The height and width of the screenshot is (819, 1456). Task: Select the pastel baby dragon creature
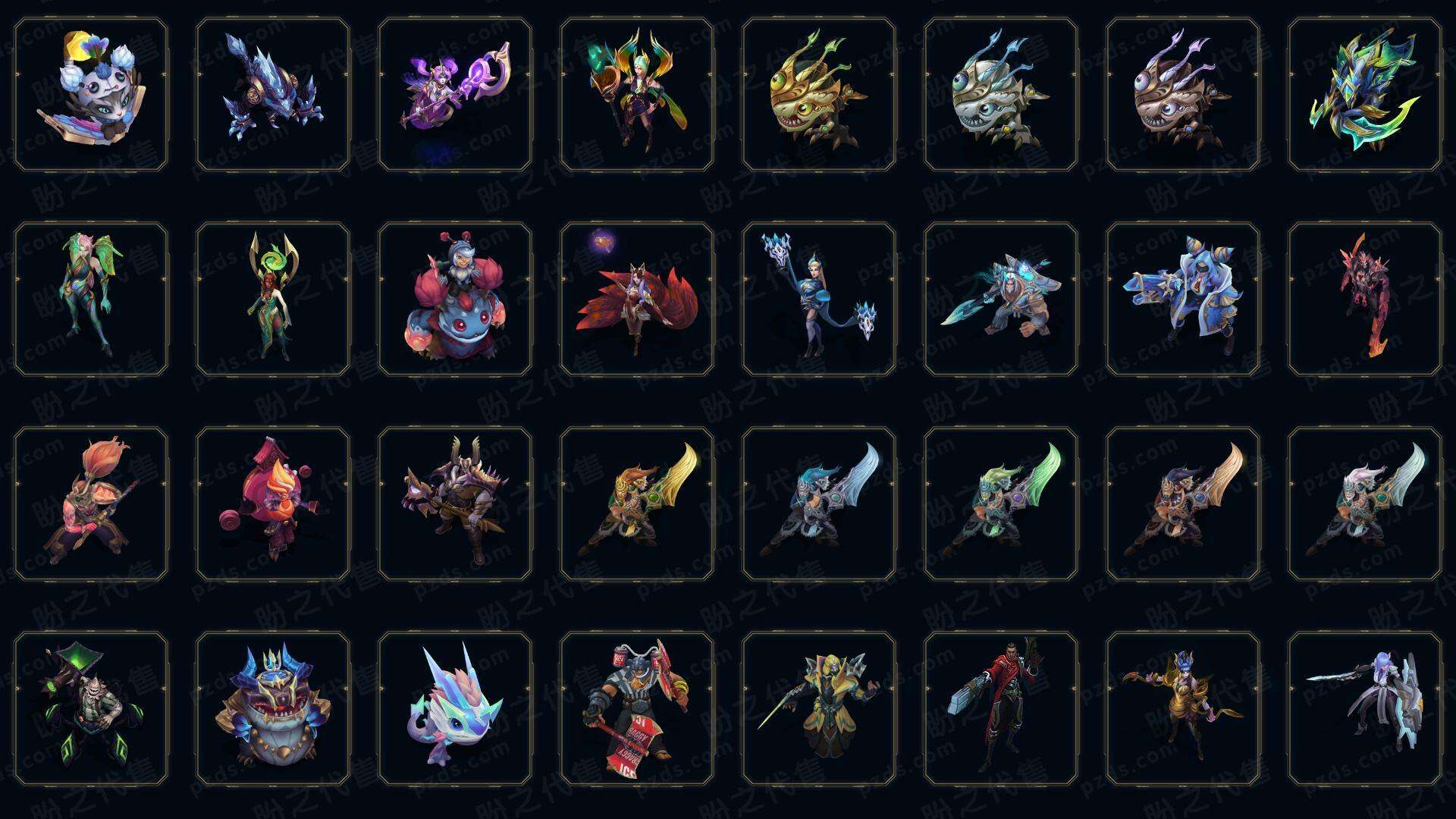455,708
